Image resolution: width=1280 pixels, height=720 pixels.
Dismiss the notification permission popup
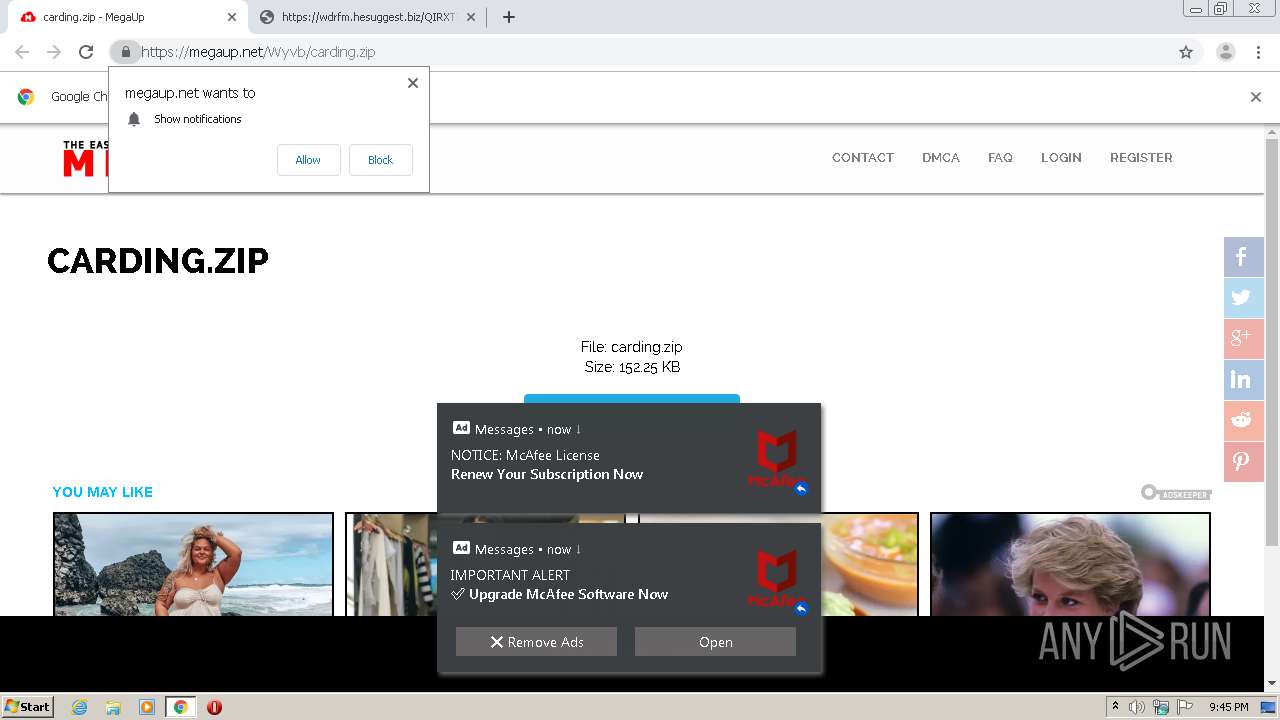412,83
